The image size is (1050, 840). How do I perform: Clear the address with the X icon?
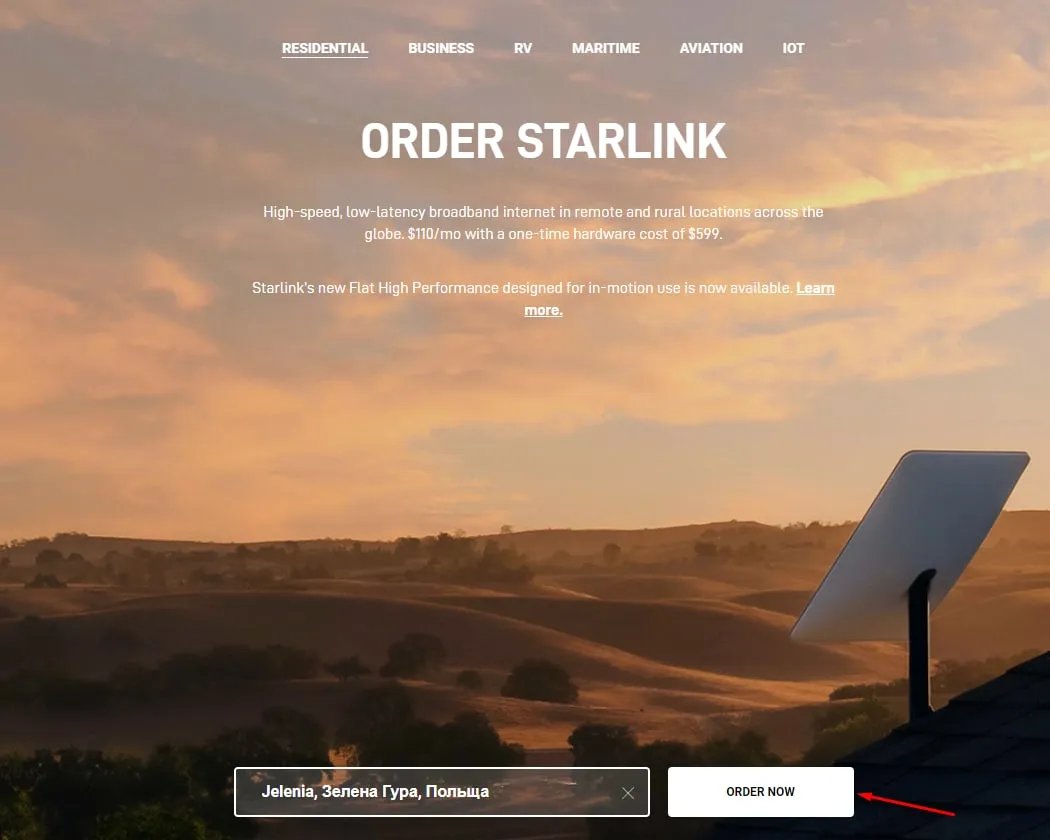[627, 793]
